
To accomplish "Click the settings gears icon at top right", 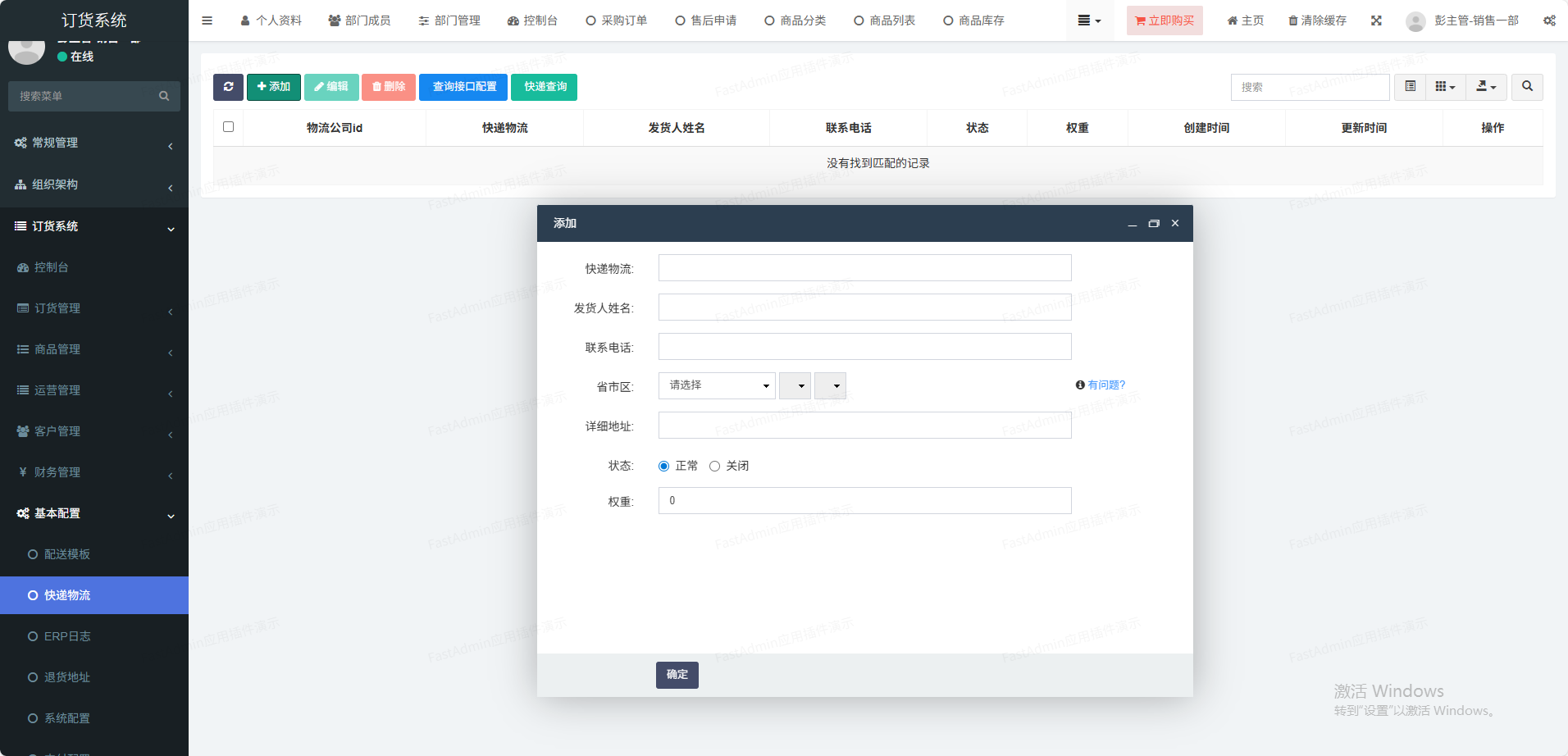I will [1549, 20].
